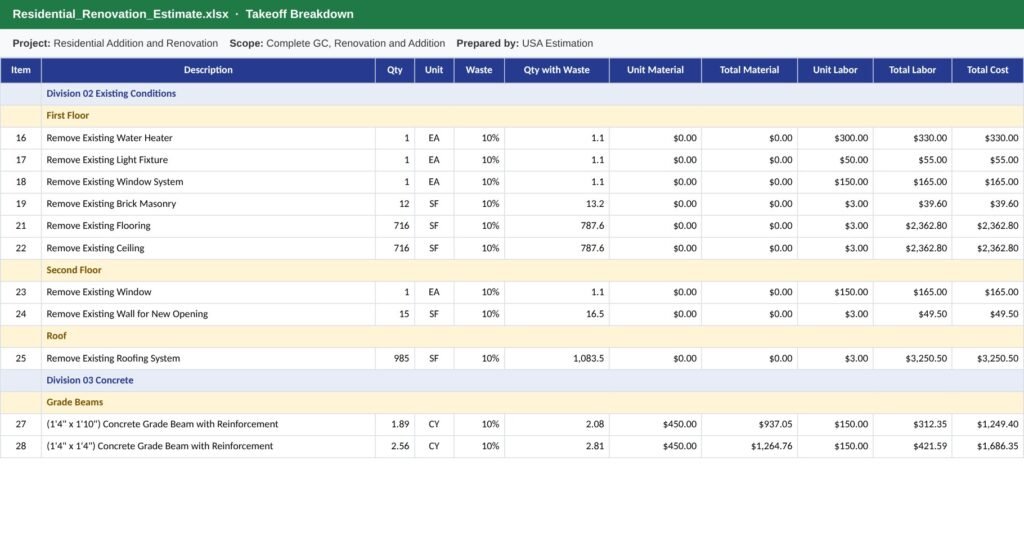Select the $49.50 total labor cell
Screen dimensions: 1024x551
[x=912, y=314]
